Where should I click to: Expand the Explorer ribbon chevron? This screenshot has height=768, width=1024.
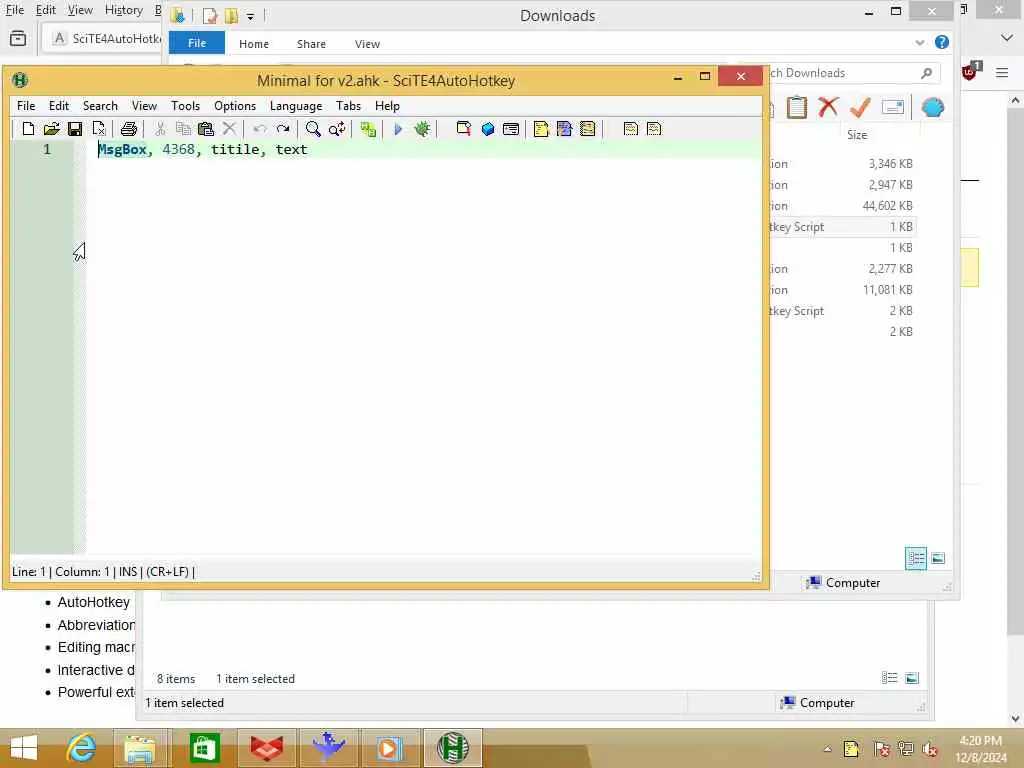pos(920,43)
